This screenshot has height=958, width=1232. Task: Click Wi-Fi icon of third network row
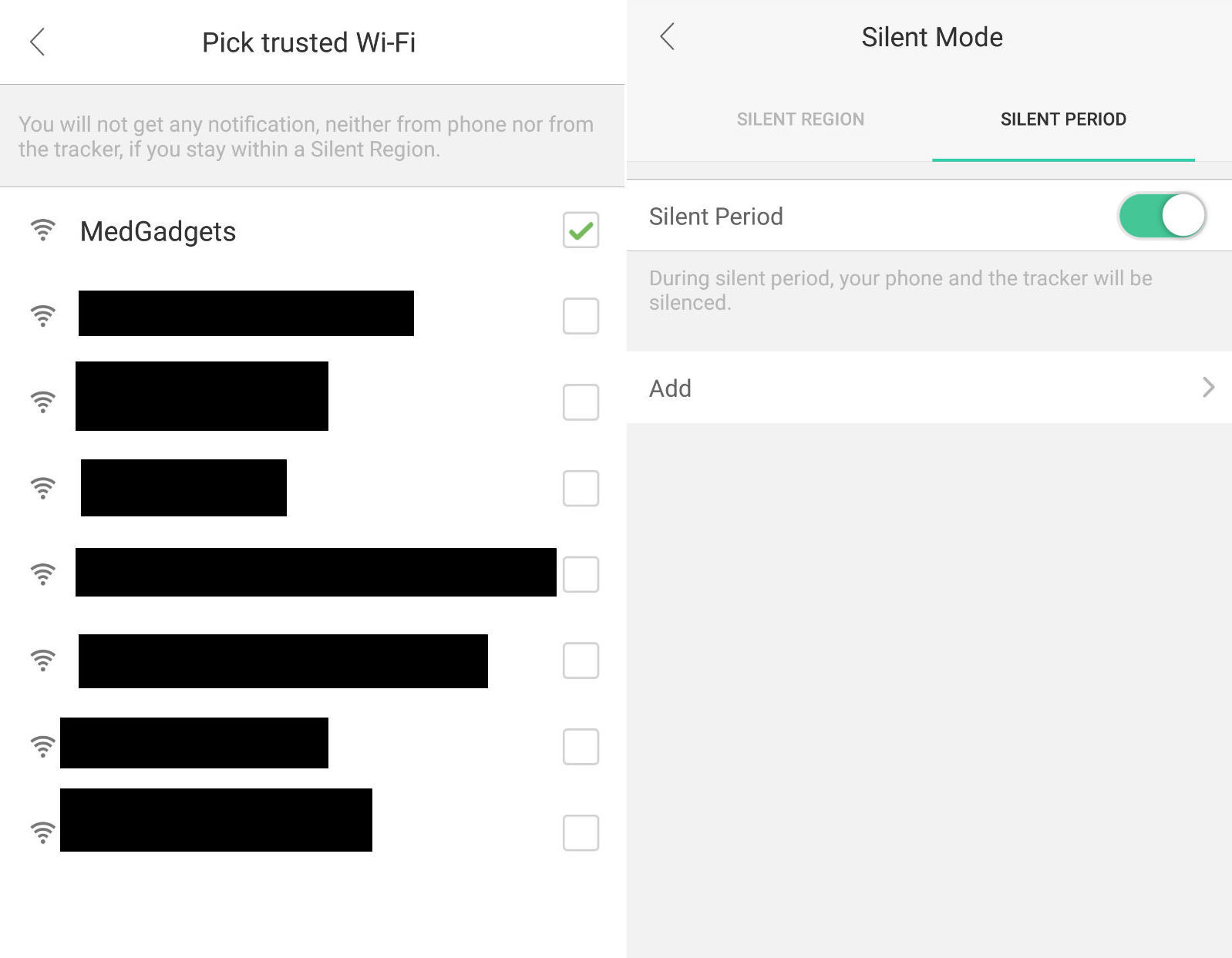pyautogui.click(x=43, y=402)
